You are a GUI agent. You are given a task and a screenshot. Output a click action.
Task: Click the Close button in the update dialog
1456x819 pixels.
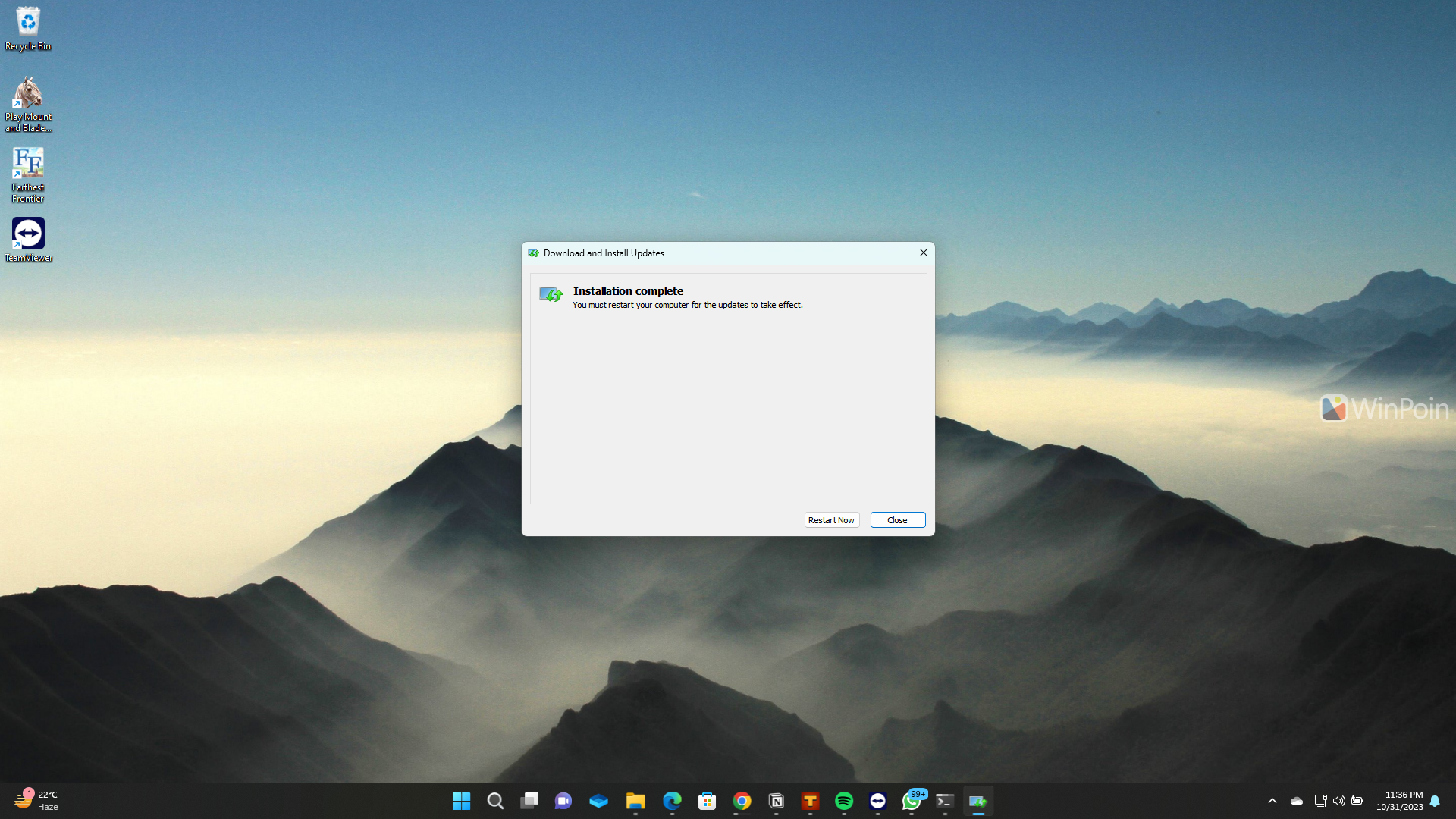(897, 520)
